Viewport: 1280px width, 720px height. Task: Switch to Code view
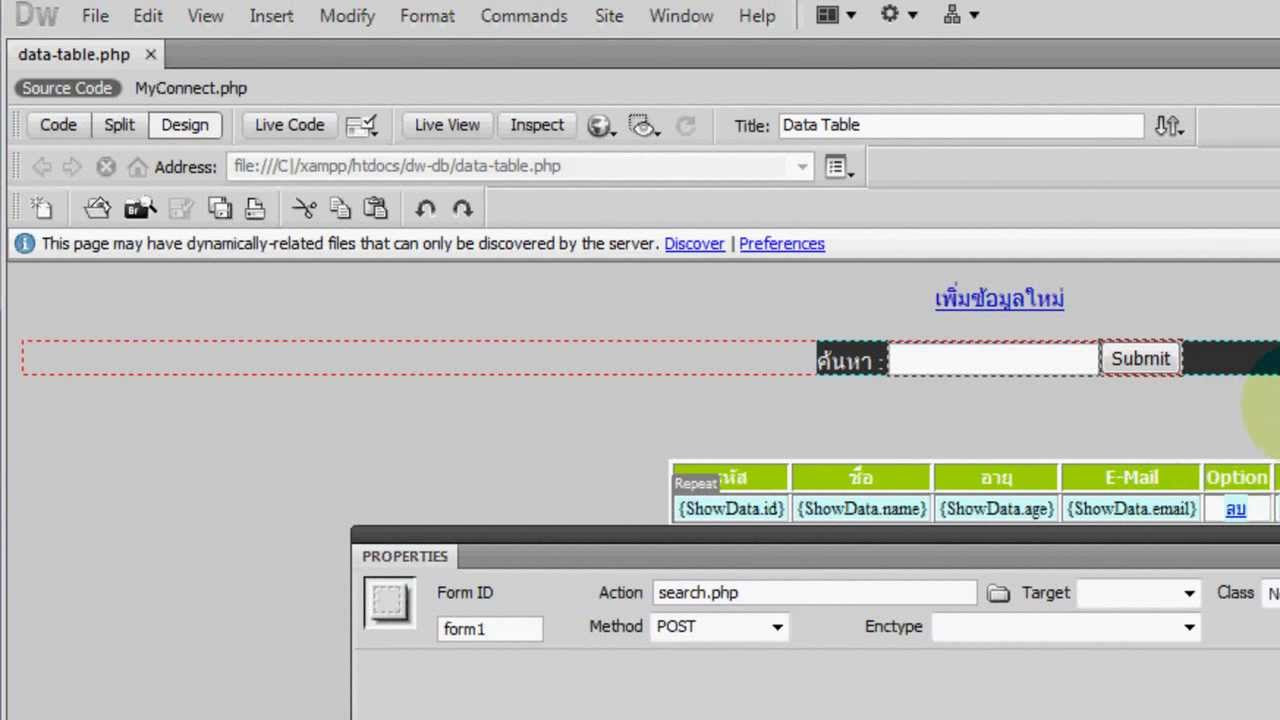tap(58, 125)
